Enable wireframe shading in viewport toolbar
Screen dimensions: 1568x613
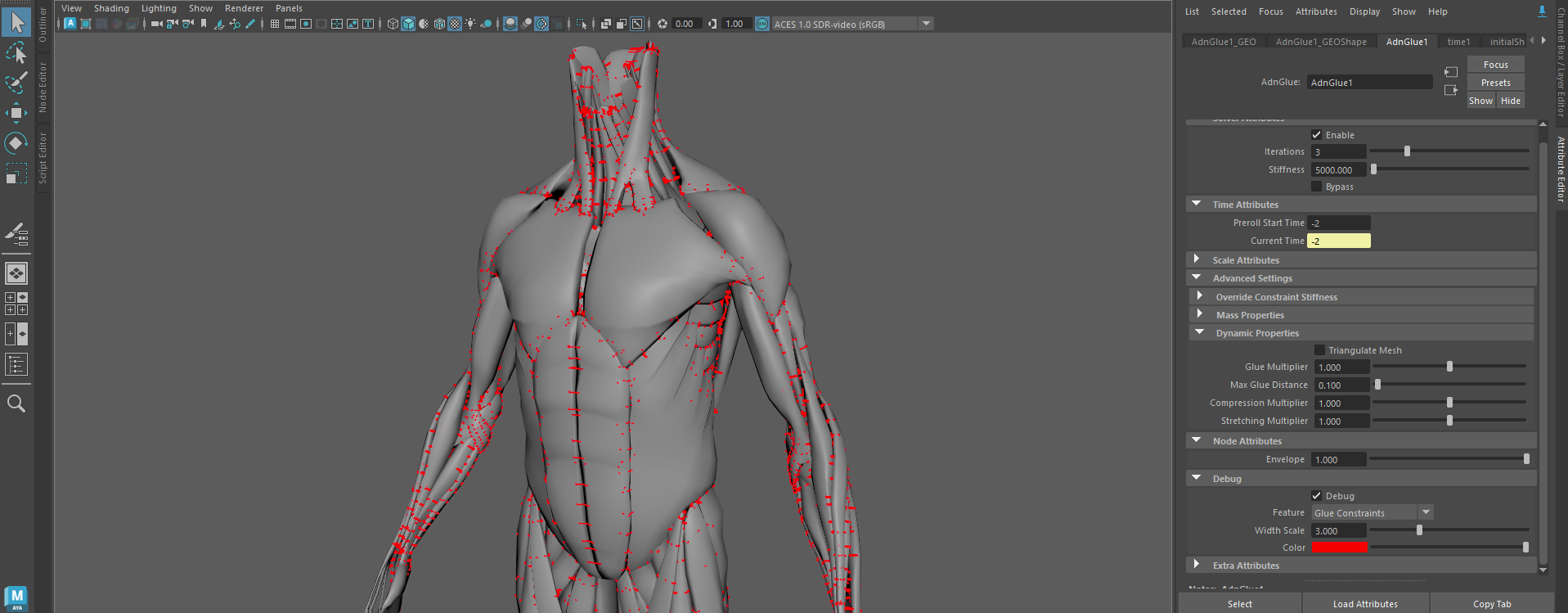coord(393,24)
